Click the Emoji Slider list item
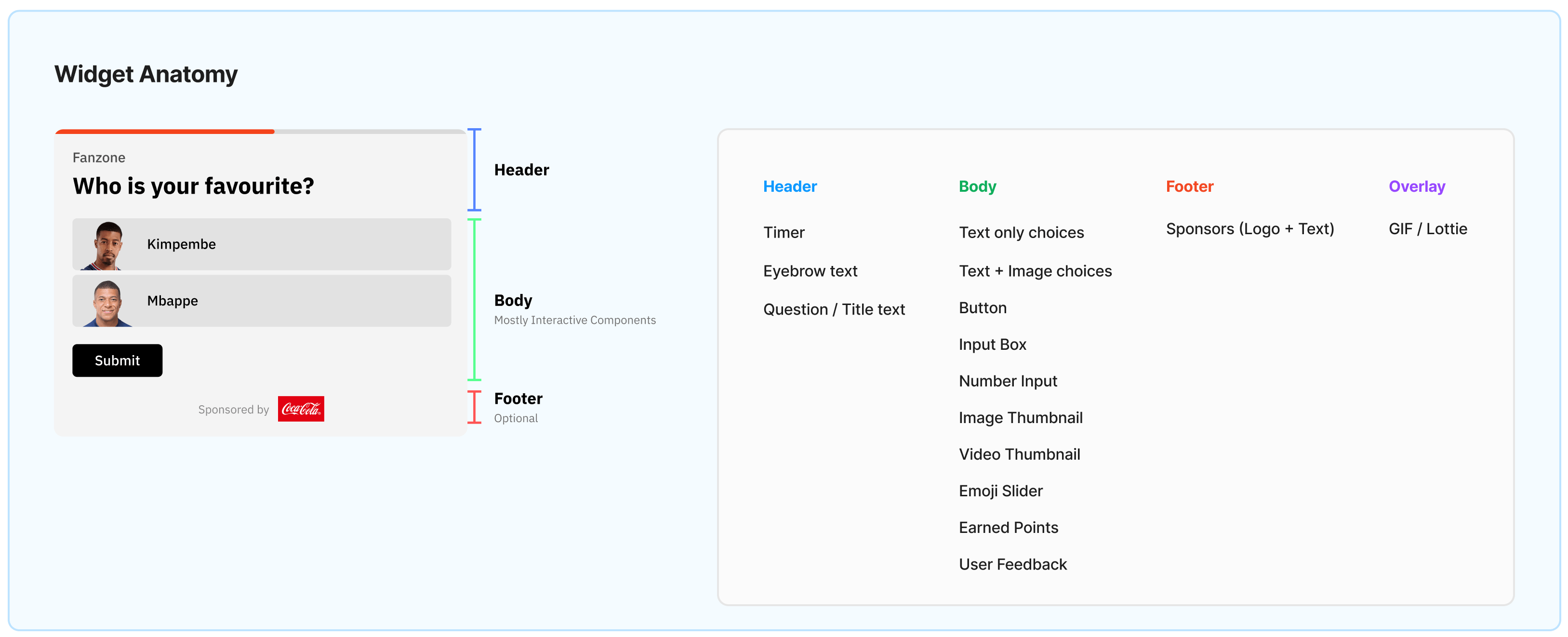This screenshot has height=637, width=1568. (x=1000, y=491)
